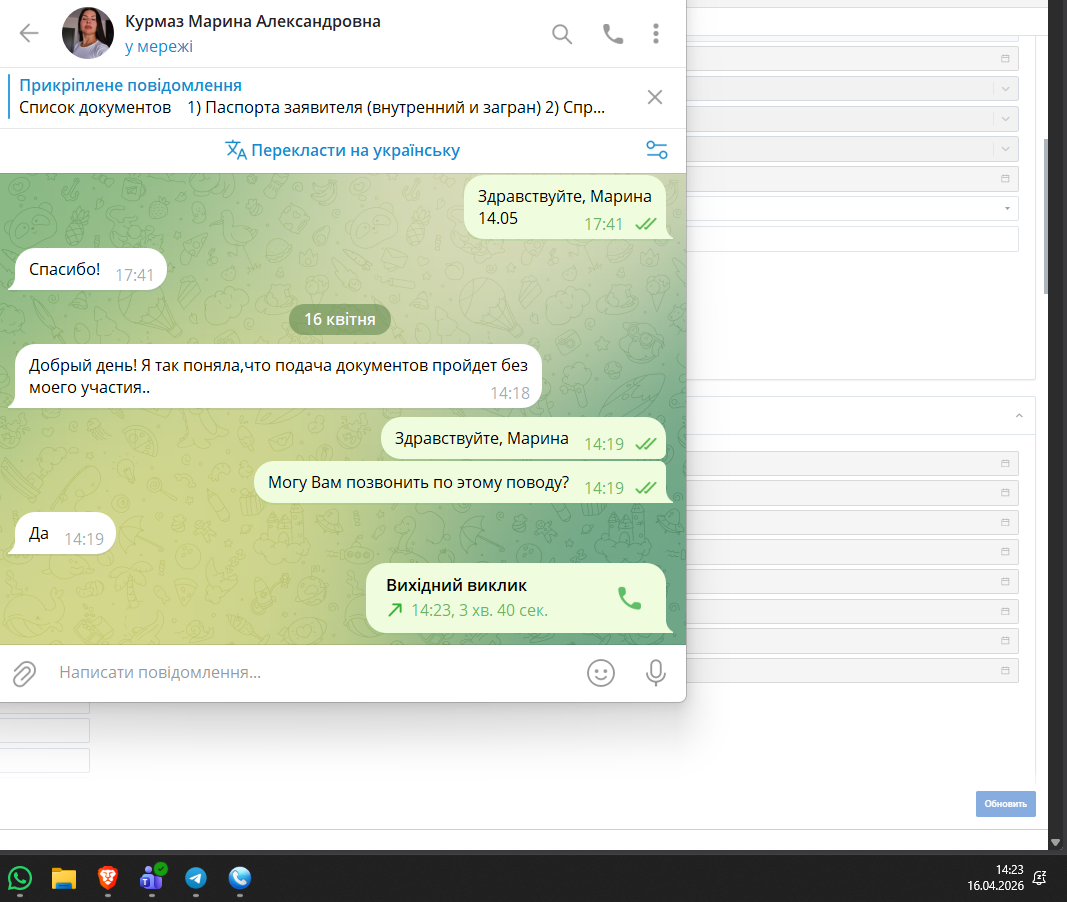Image resolution: width=1067 pixels, height=902 pixels.
Task: Click the Вихідний виклик call message
Action: tap(516, 598)
